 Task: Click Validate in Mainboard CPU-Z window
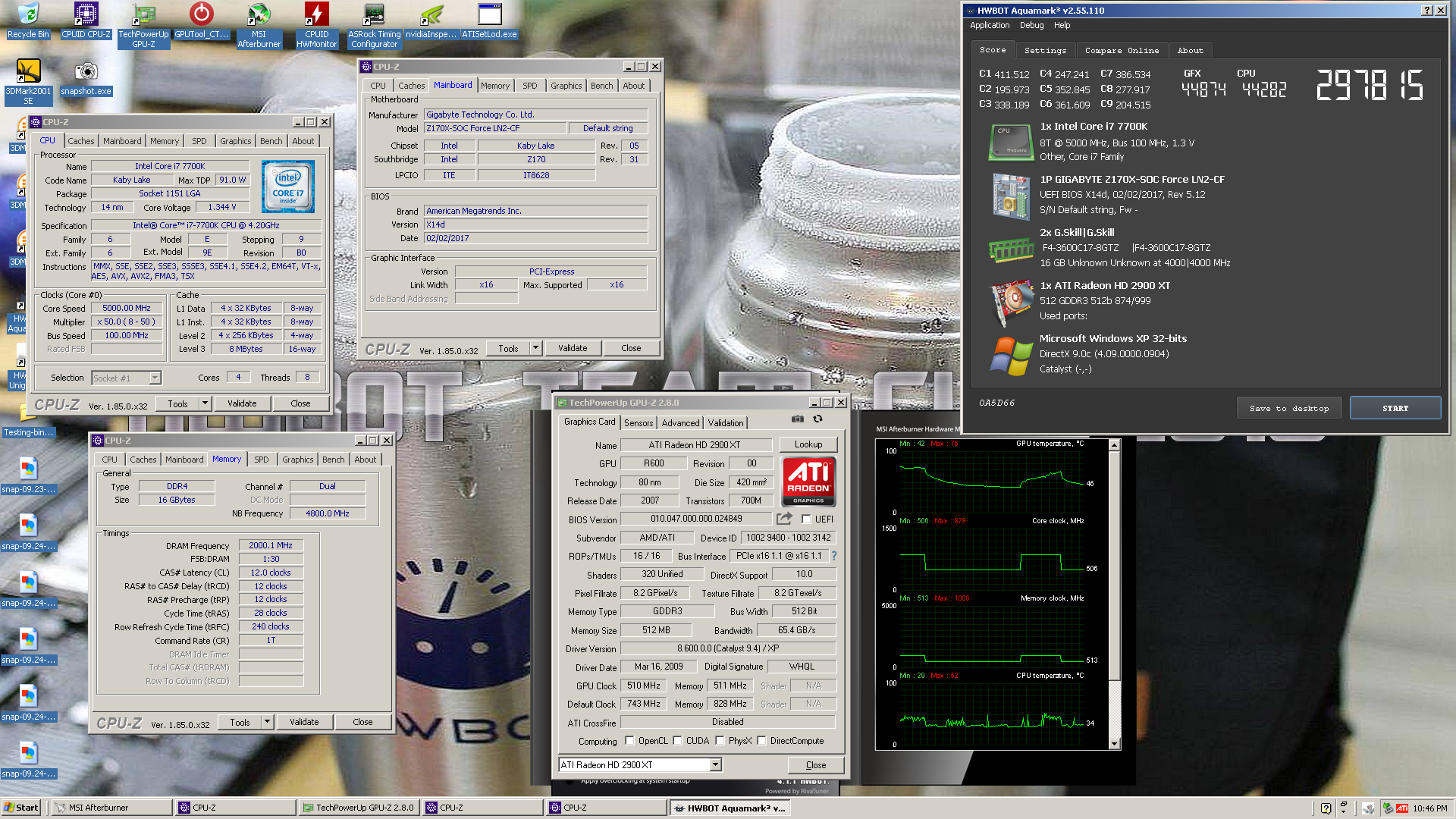(x=573, y=348)
